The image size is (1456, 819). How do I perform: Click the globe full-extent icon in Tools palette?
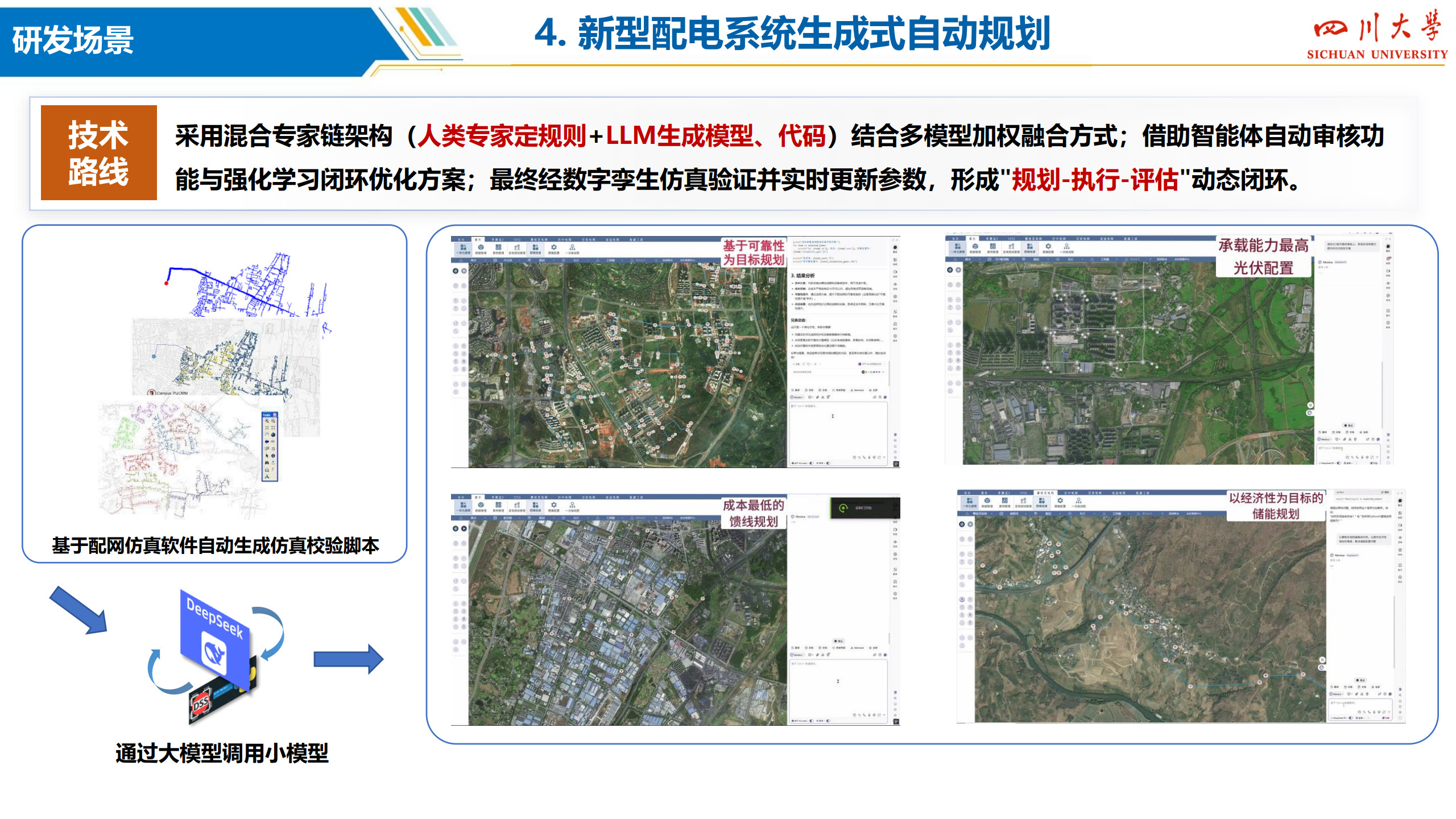coord(273,435)
